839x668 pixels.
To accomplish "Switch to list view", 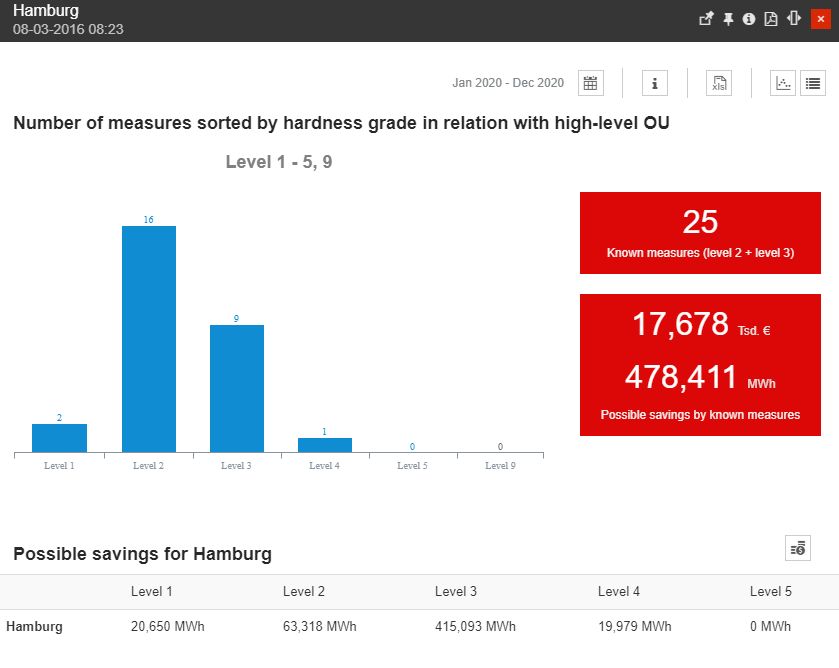I will point(812,83).
